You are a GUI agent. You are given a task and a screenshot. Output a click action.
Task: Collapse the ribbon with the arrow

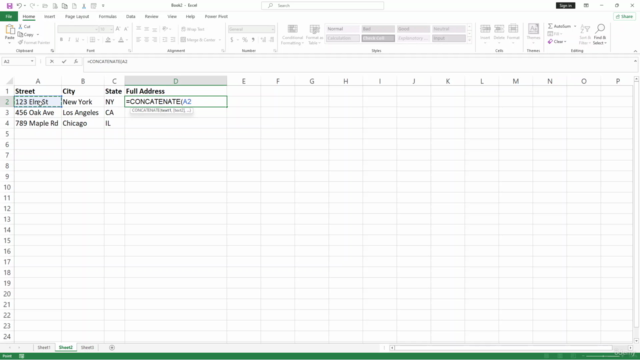click(635, 51)
